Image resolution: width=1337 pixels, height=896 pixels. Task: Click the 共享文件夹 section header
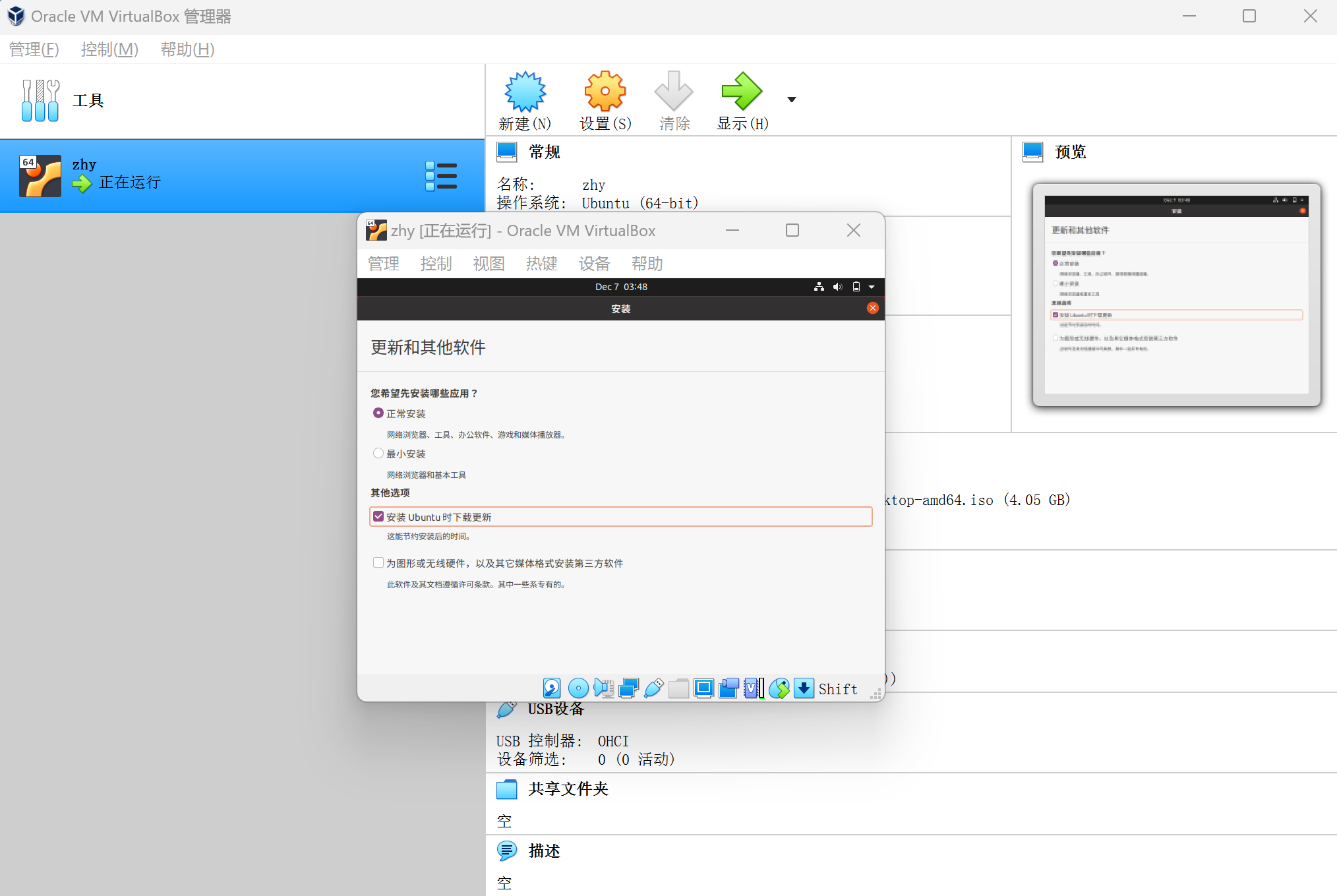point(568,789)
